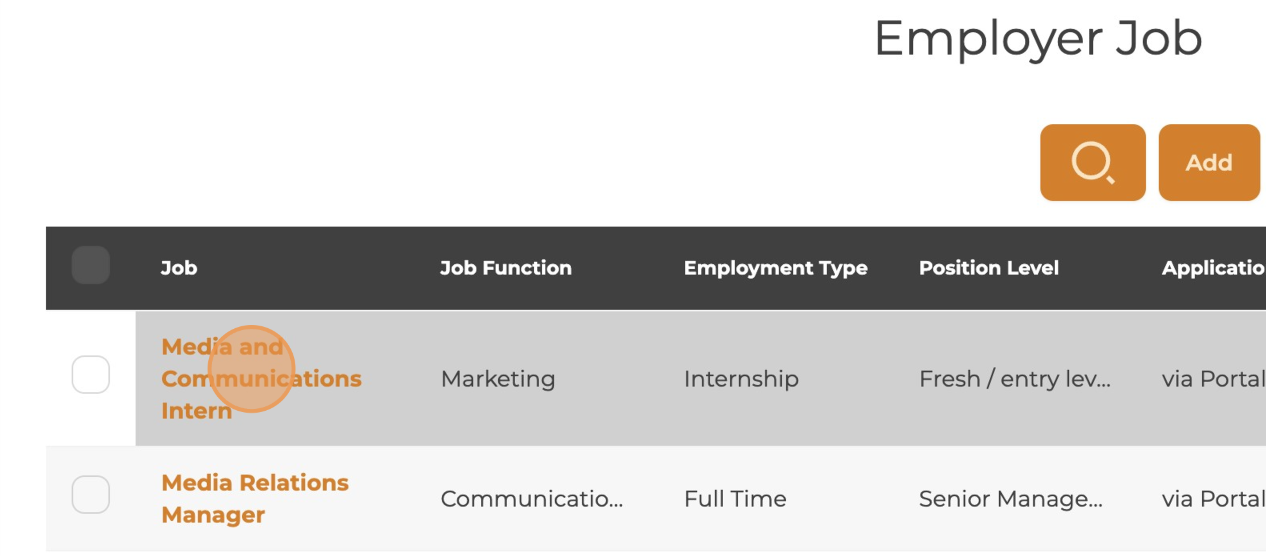Select the Marketing job function cell
Screen dimensions: 1266x556
click(x=498, y=379)
